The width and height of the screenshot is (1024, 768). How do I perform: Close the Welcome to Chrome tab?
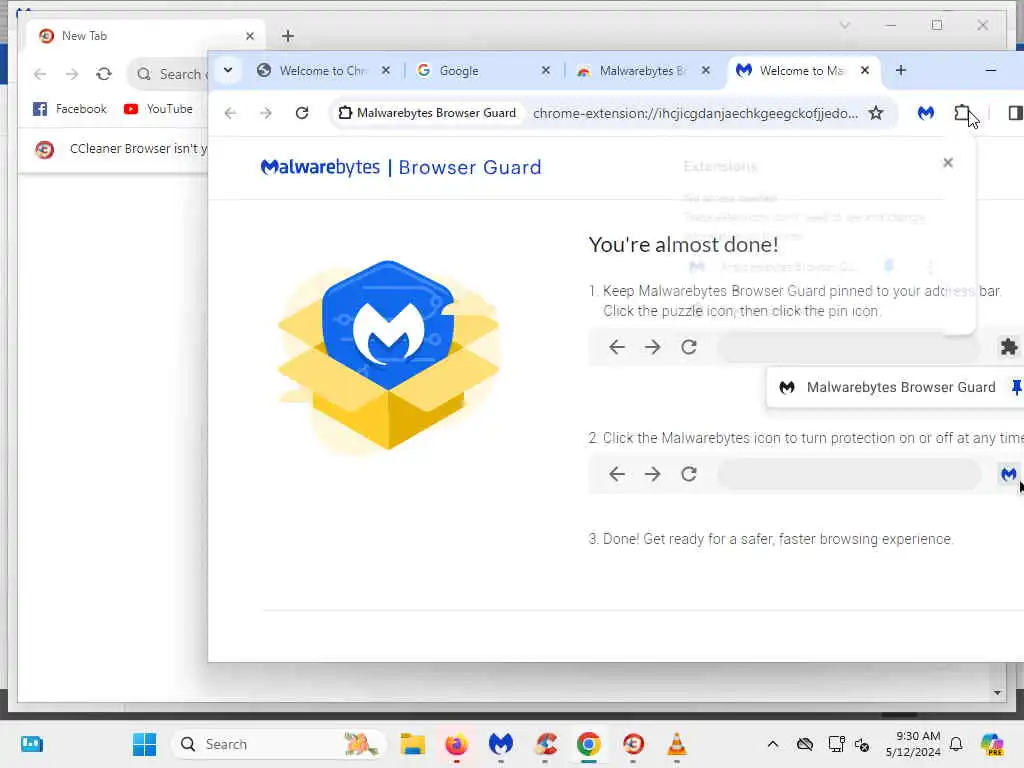(386, 70)
